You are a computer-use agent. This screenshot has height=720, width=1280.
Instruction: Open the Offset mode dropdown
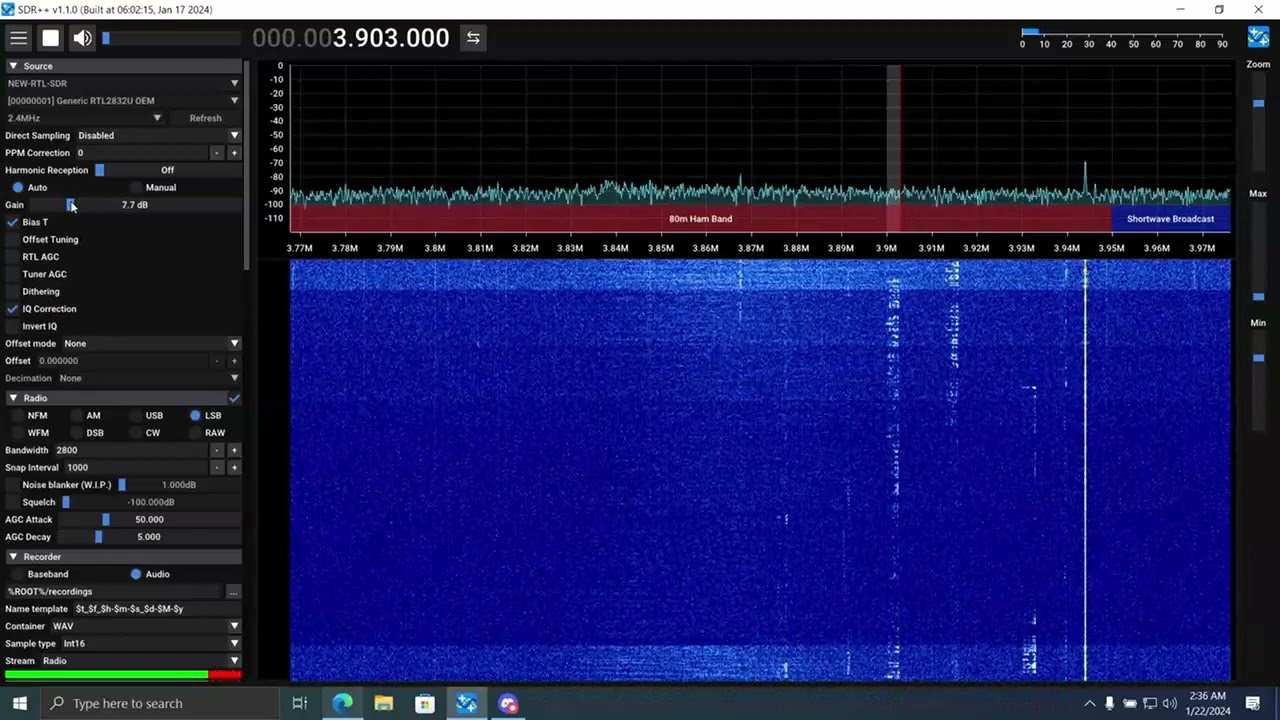coord(151,343)
